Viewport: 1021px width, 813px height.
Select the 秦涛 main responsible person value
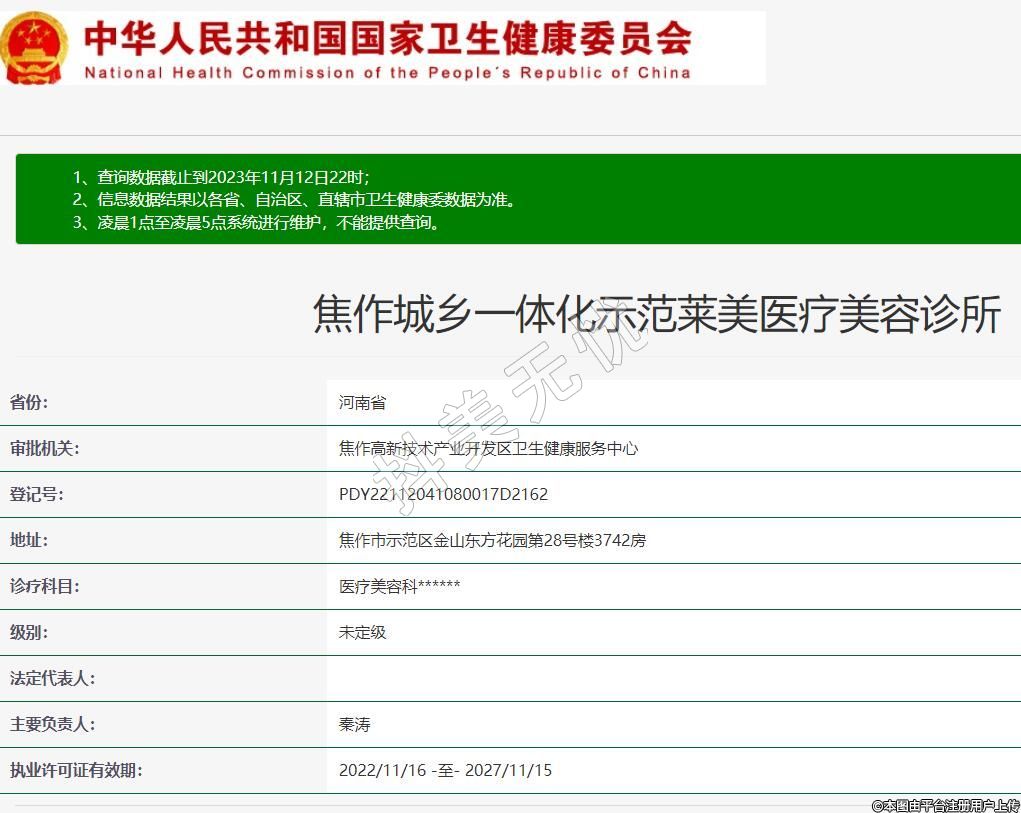click(x=354, y=725)
